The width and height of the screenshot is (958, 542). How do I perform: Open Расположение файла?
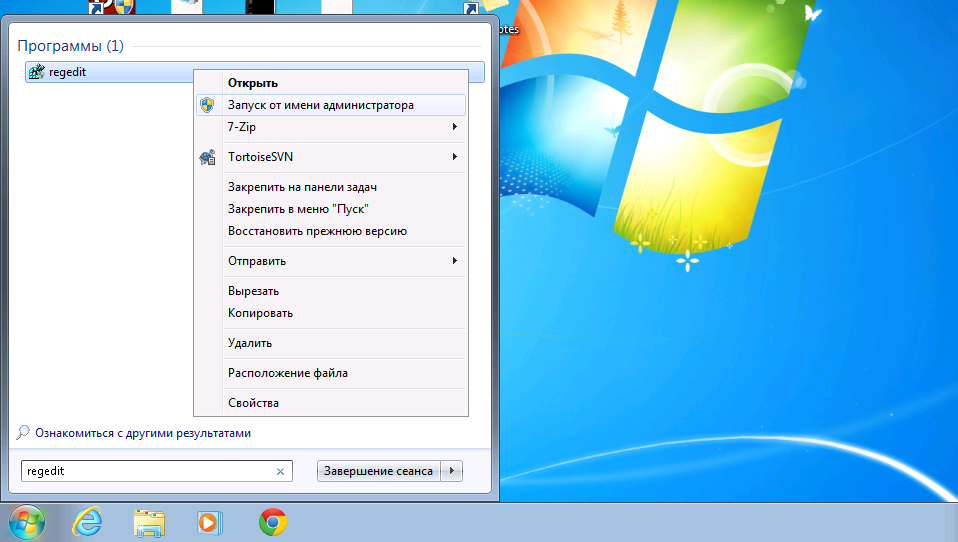(x=331, y=373)
